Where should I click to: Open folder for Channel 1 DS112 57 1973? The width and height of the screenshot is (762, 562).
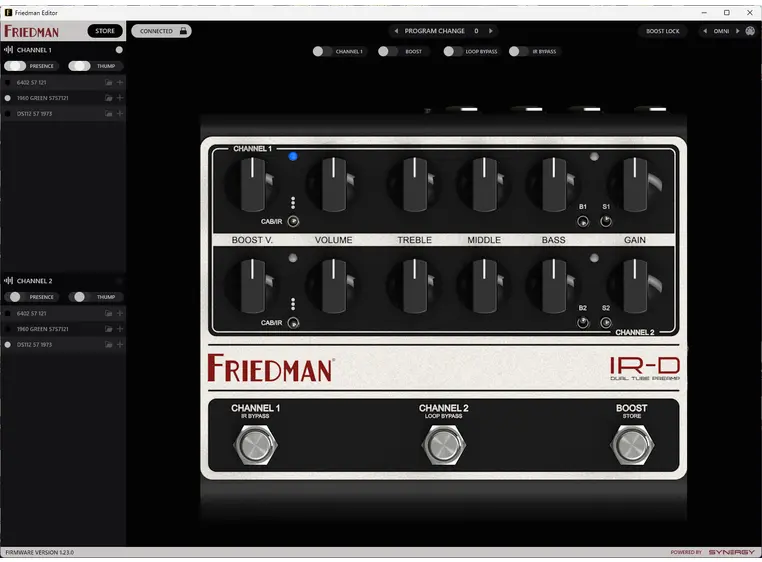pos(108,114)
